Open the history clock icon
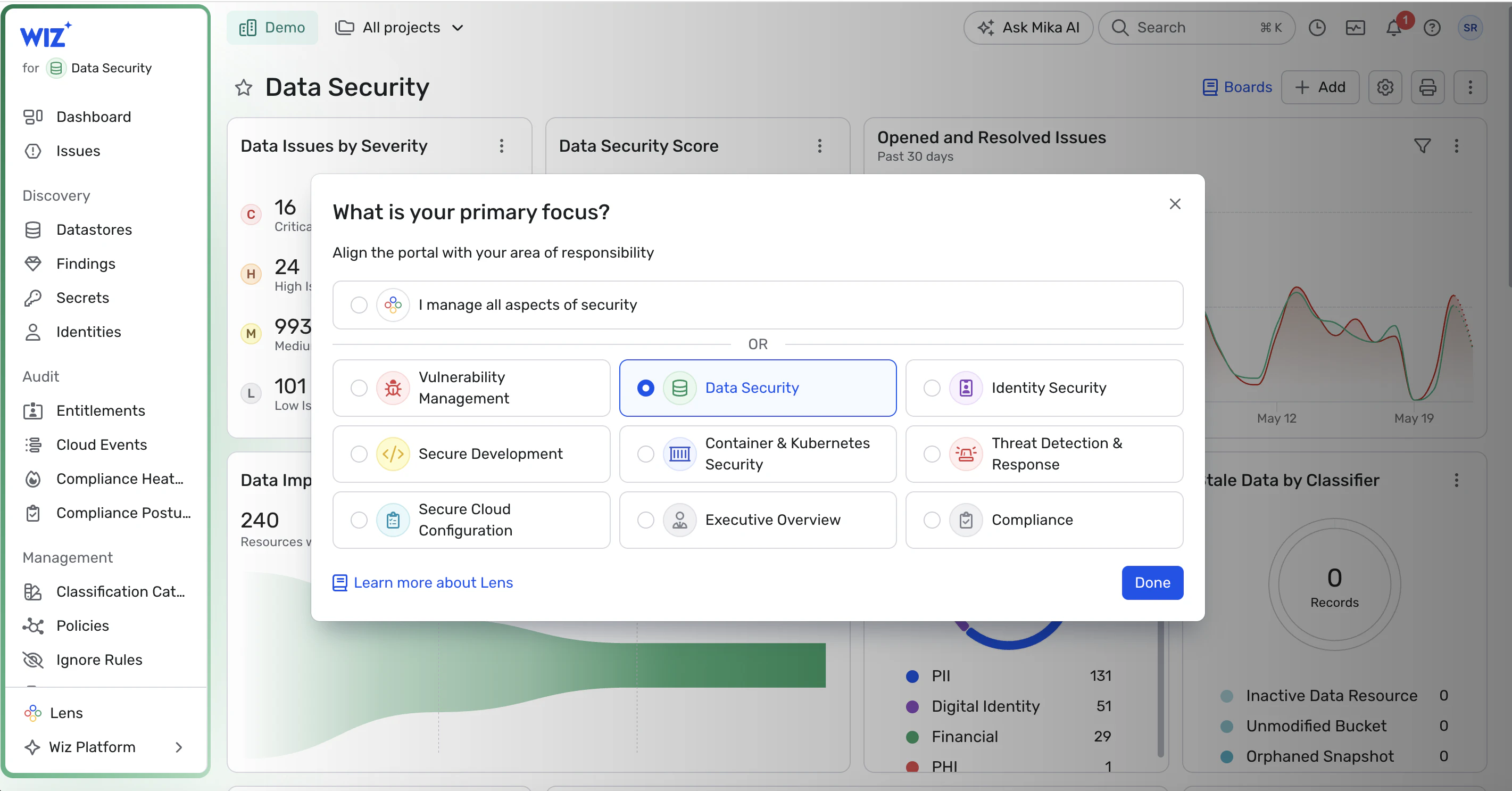1512x791 pixels. pos(1317,28)
